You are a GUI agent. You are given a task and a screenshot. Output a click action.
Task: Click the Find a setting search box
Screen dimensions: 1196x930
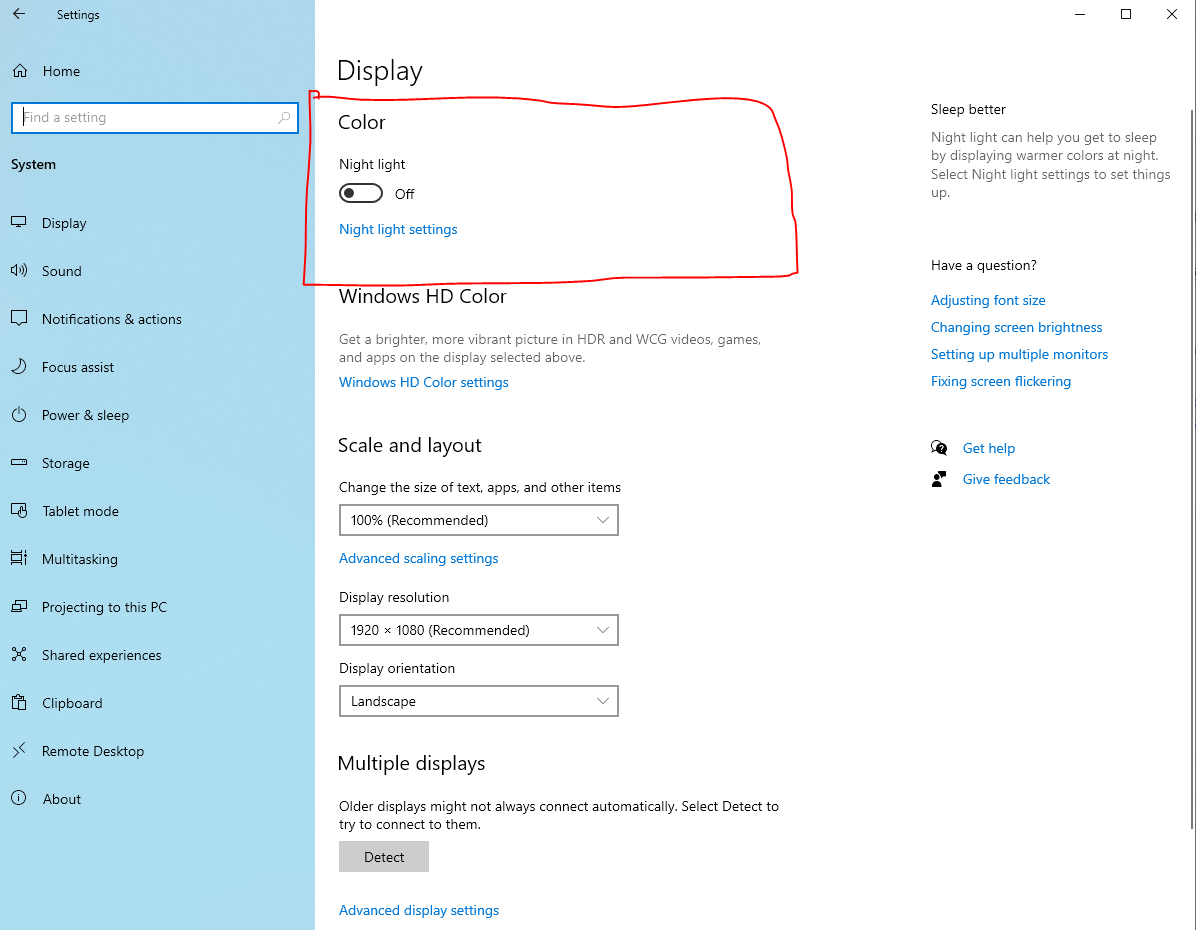155,117
